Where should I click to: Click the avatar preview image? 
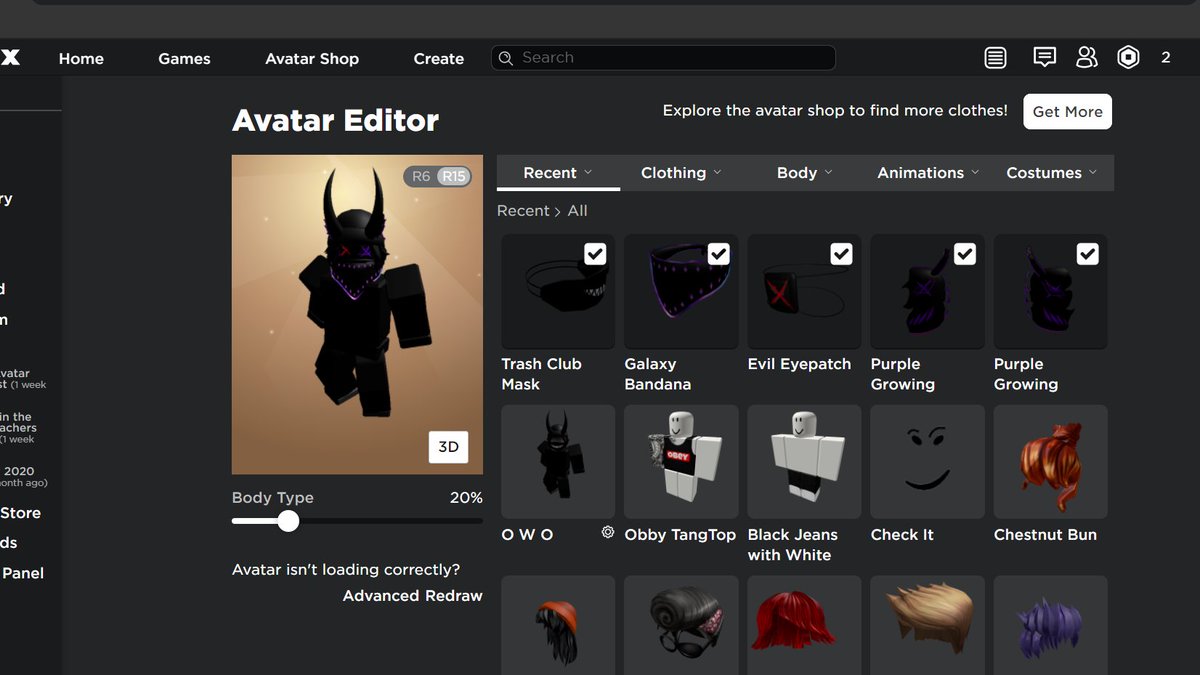[x=357, y=314]
